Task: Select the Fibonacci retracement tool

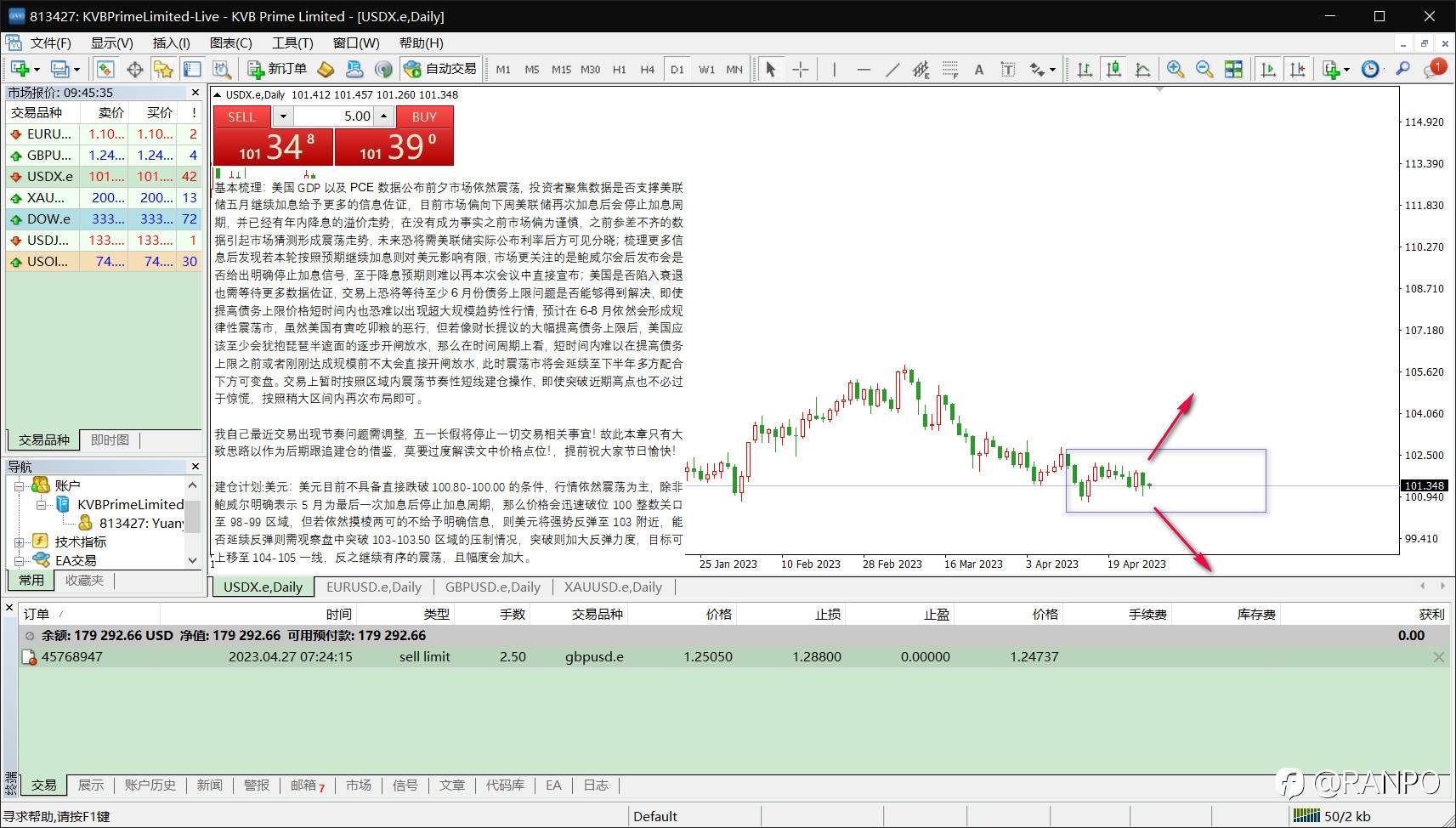Action: pyautogui.click(x=950, y=69)
